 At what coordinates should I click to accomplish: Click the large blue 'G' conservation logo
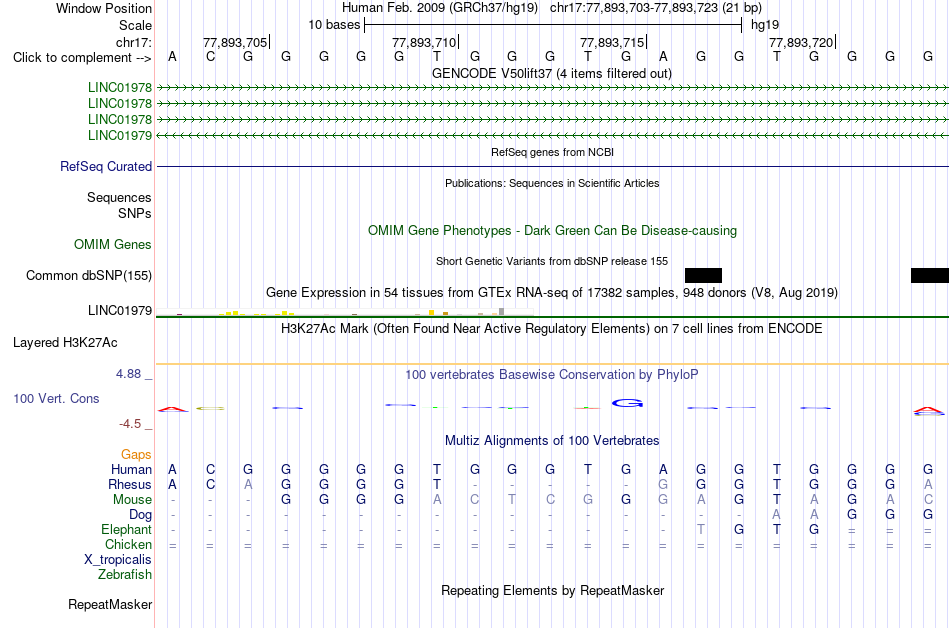click(627, 403)
